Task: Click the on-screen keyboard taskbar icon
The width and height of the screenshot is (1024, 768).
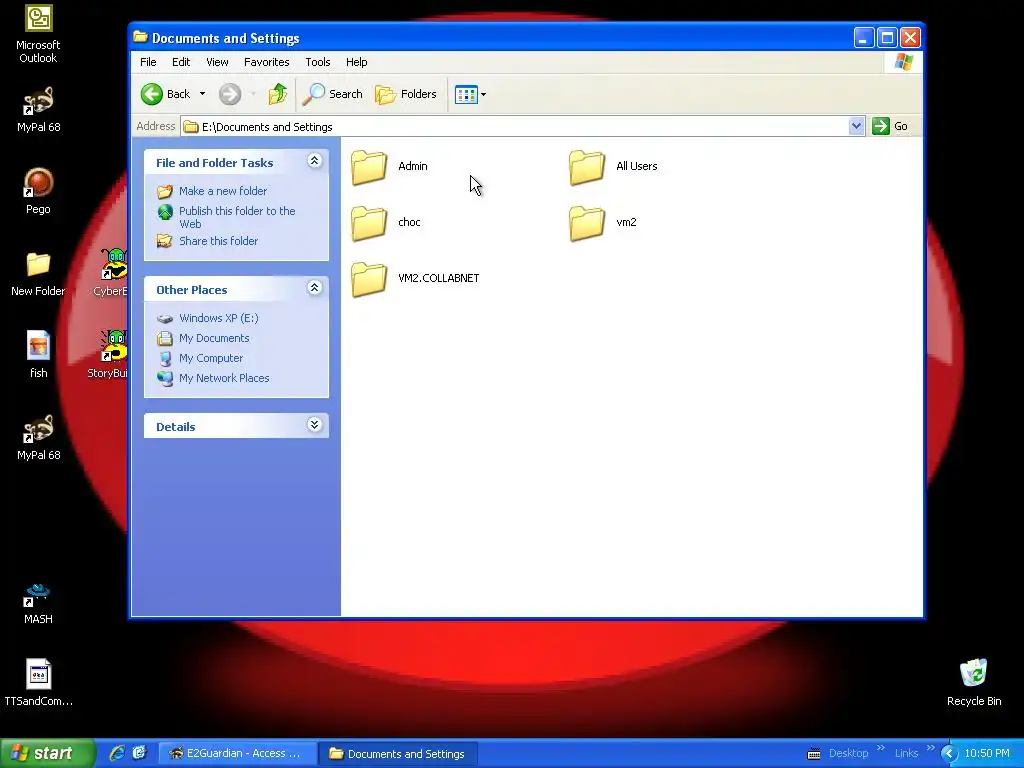Action: click(x=814, y=754)
